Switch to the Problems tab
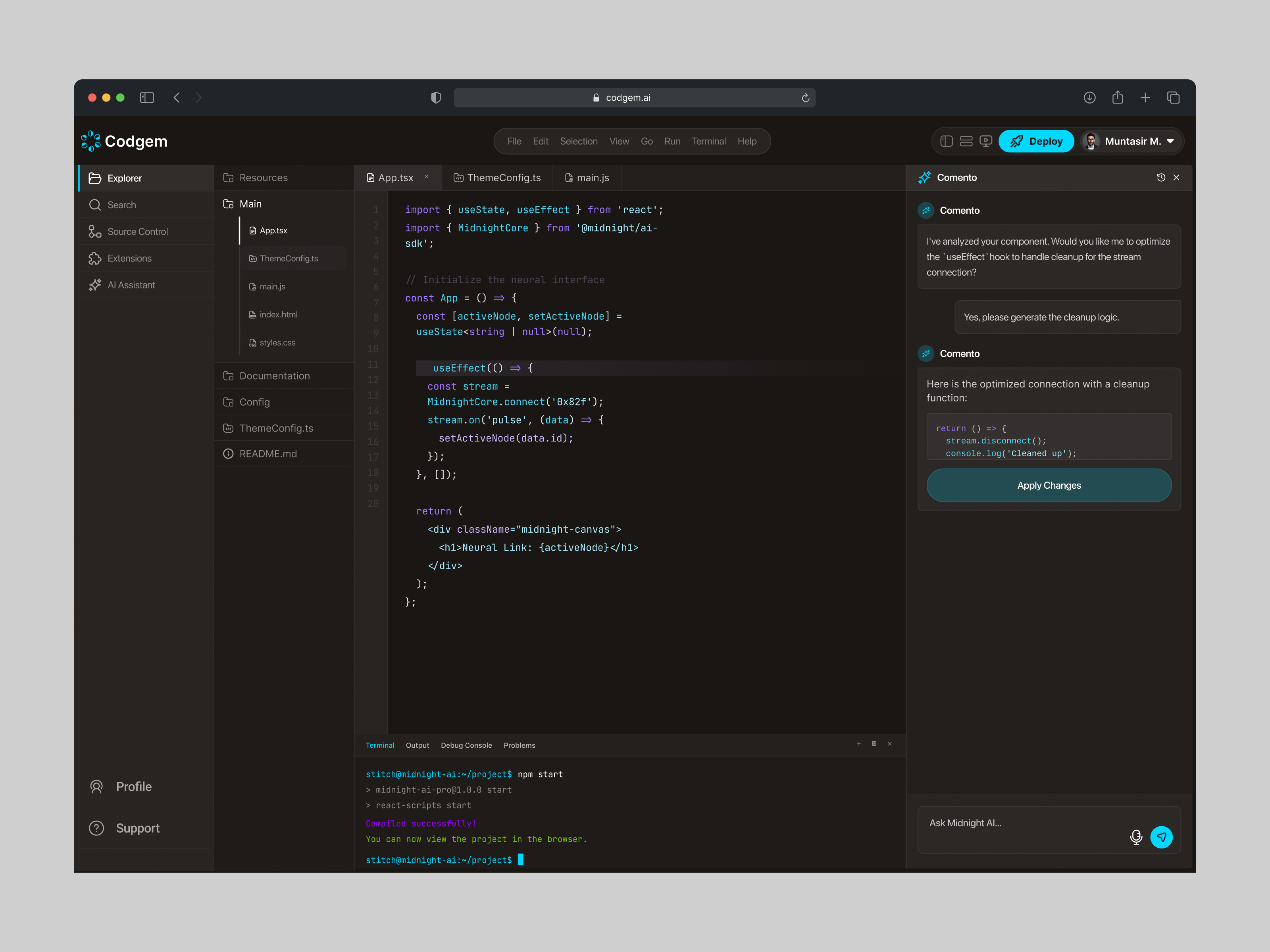Screen dimensions: 1270x952 (519, 745)
